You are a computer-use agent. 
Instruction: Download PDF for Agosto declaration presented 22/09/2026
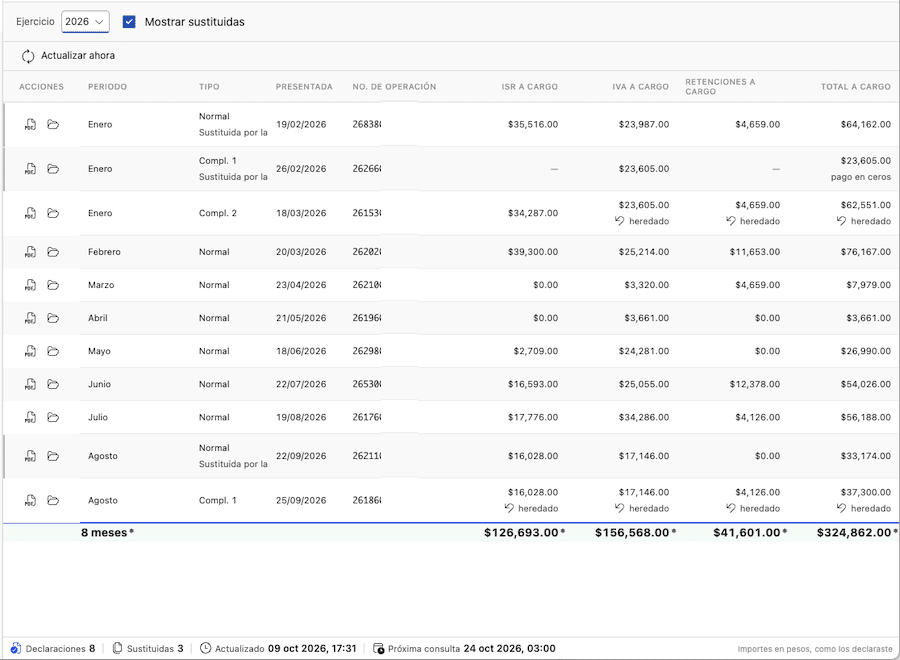click(x=30, y=456)
